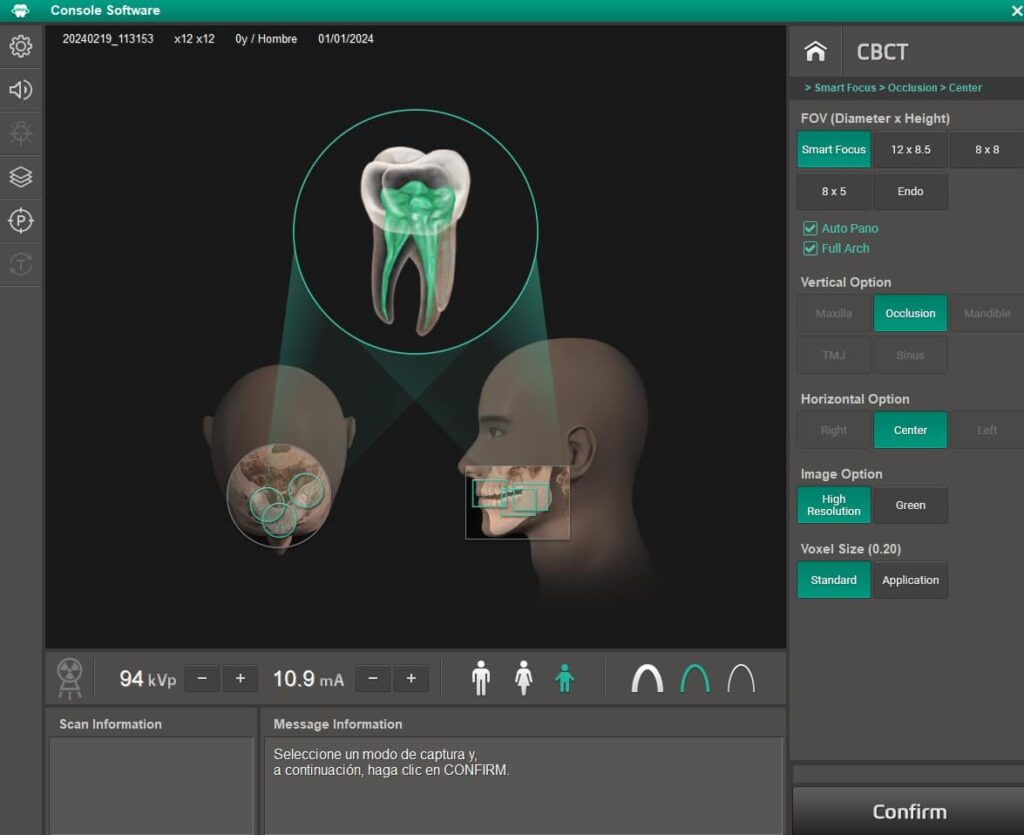Choose the child patient icon
The image size is (1024, 835).
pos(565,678)
